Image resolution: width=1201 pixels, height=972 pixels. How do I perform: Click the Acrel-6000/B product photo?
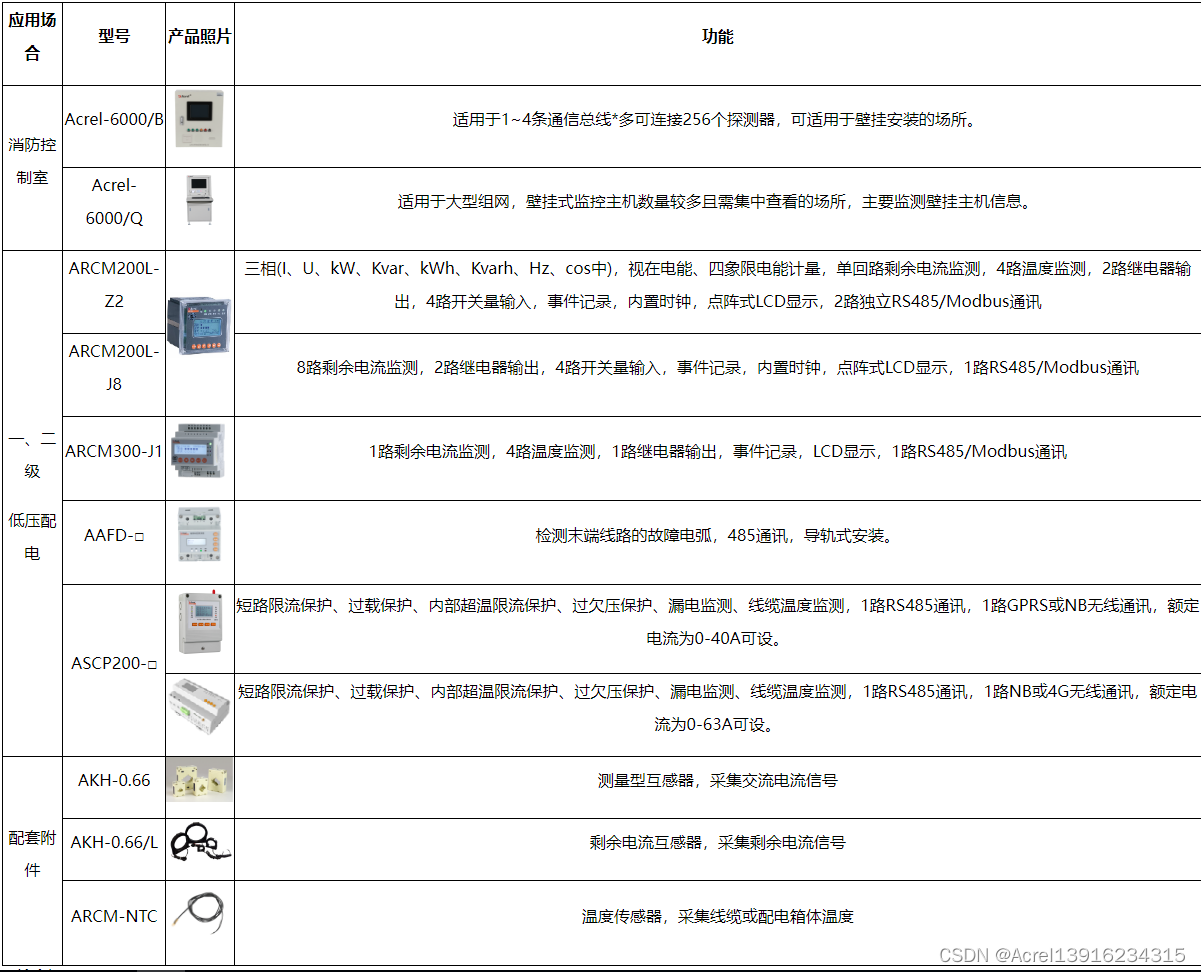(x=199, y=119)
